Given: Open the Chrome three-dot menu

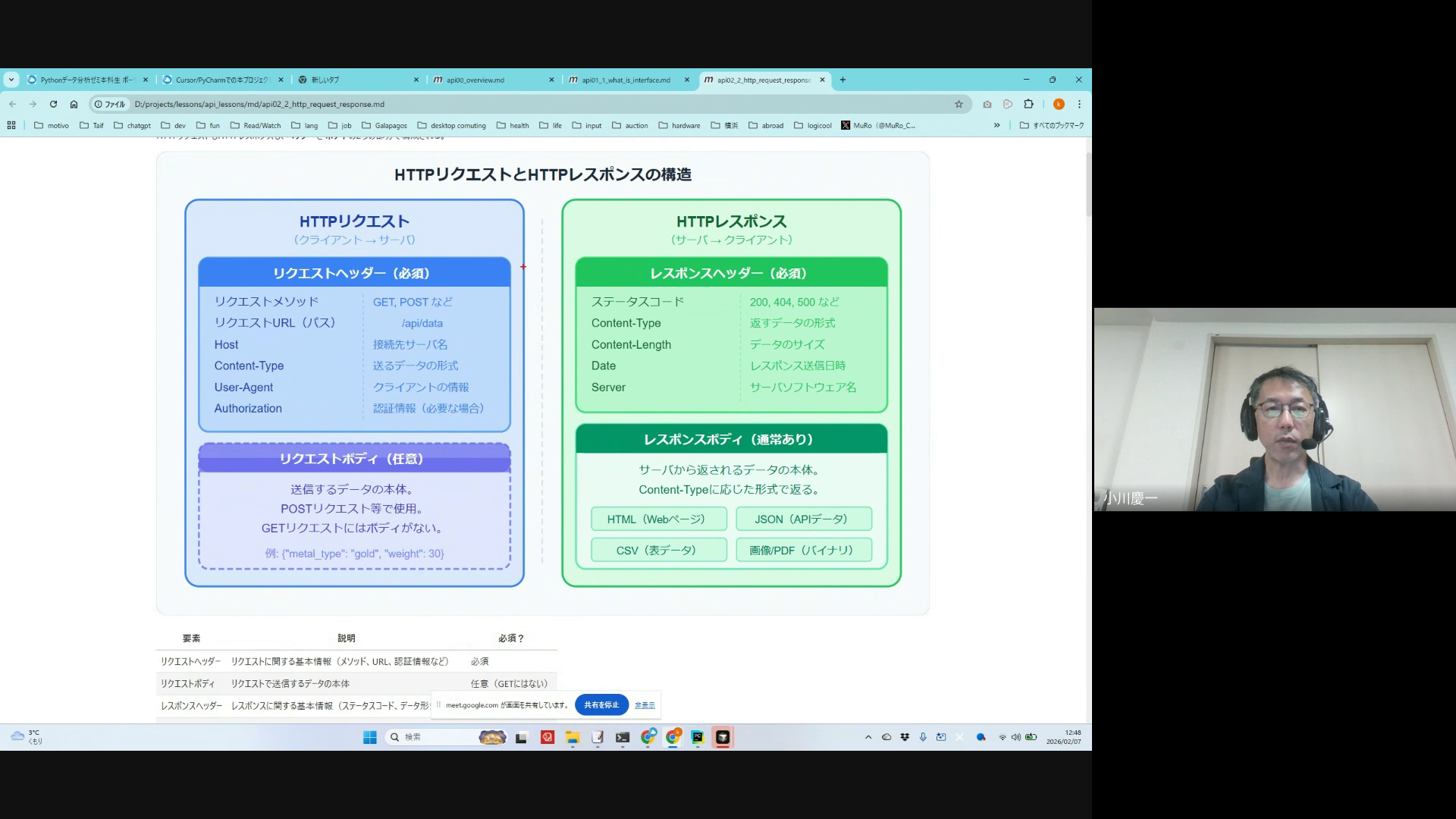Looking at the screenshot, I should coord(1079,104).
